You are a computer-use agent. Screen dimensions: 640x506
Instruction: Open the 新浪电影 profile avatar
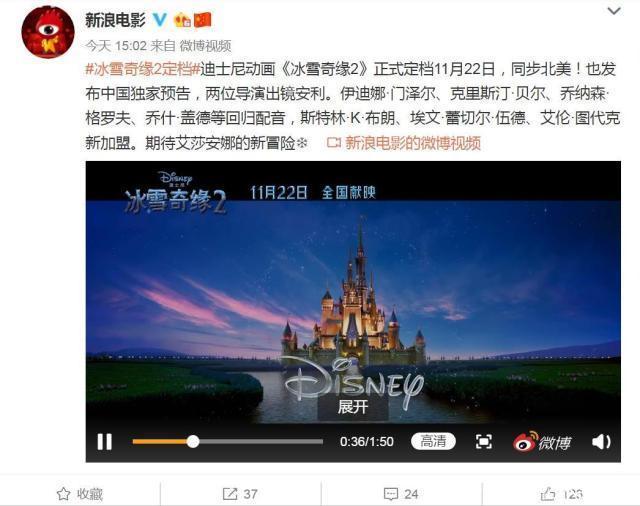click(x=48, y=32)
